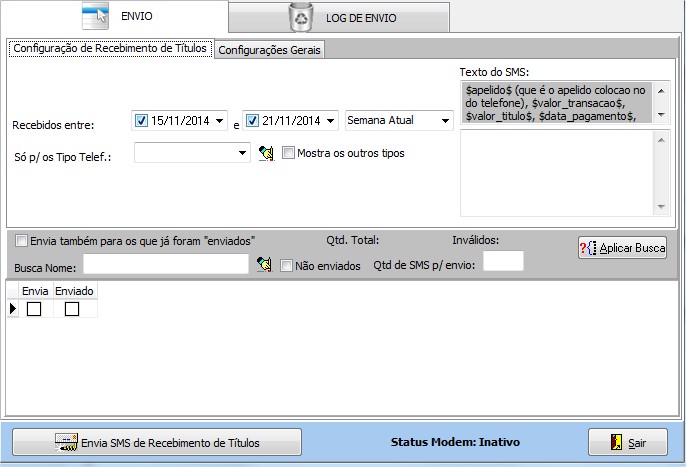Toggle the start date 15/11/2014 checkbox
686x467 pixels.
coord(141,120)
